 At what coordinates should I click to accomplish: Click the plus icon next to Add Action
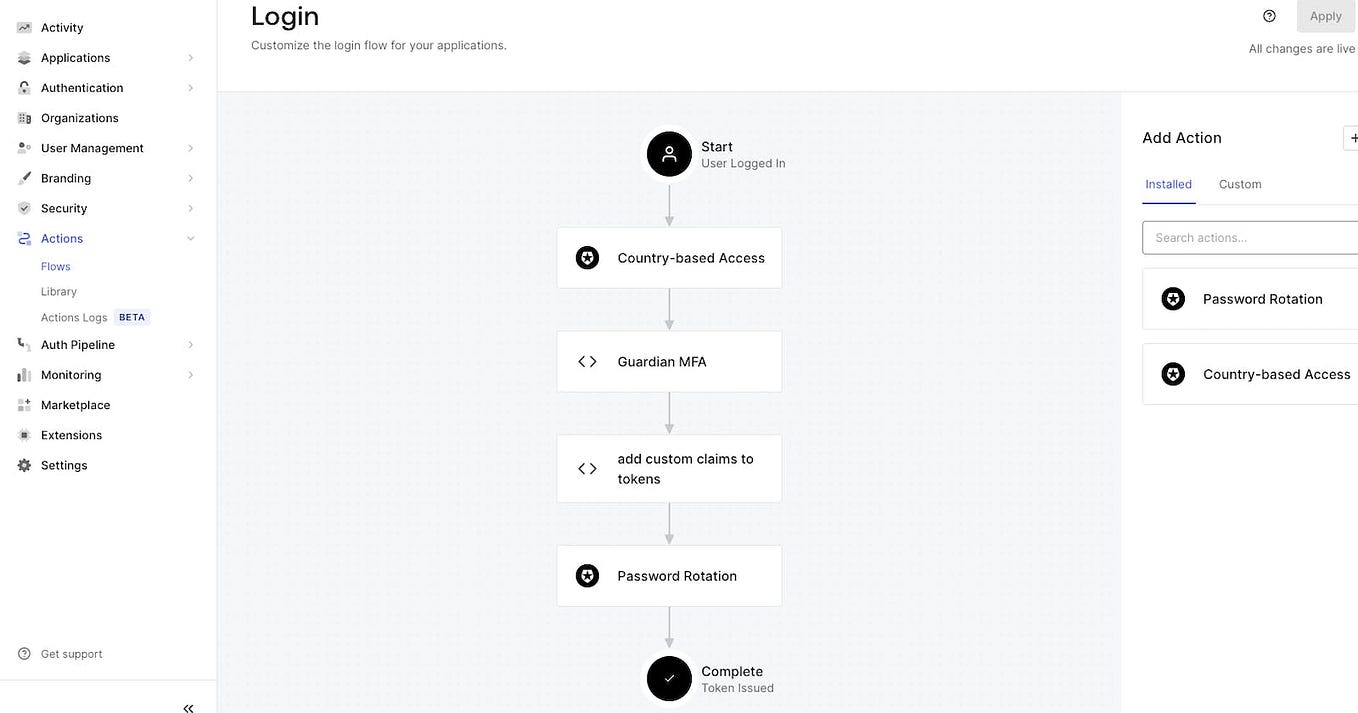[1353, 137]
